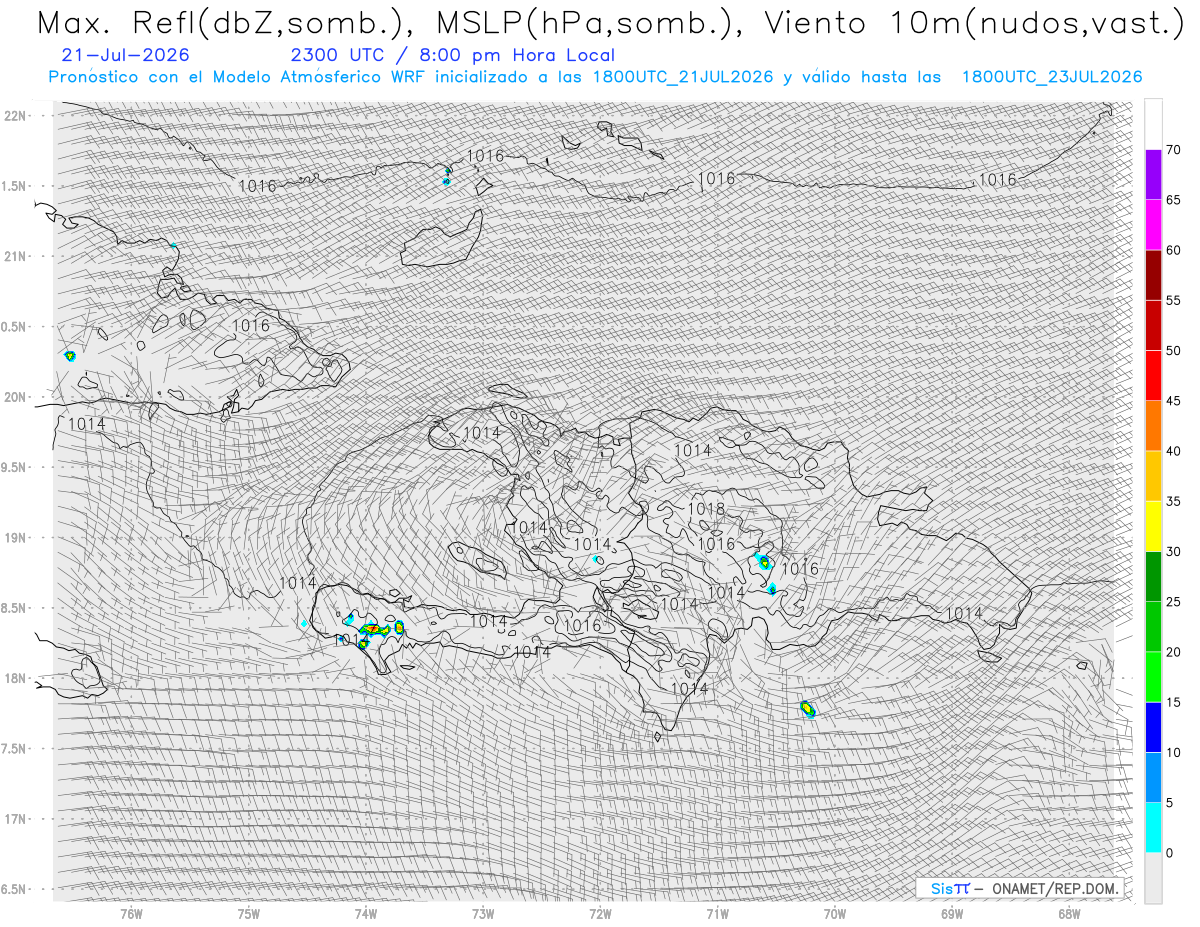Image resolution: width=1200 pixels, height=927 pixels.
Task: Click the colorbar tick label 25
Action: coord(1173,602)
